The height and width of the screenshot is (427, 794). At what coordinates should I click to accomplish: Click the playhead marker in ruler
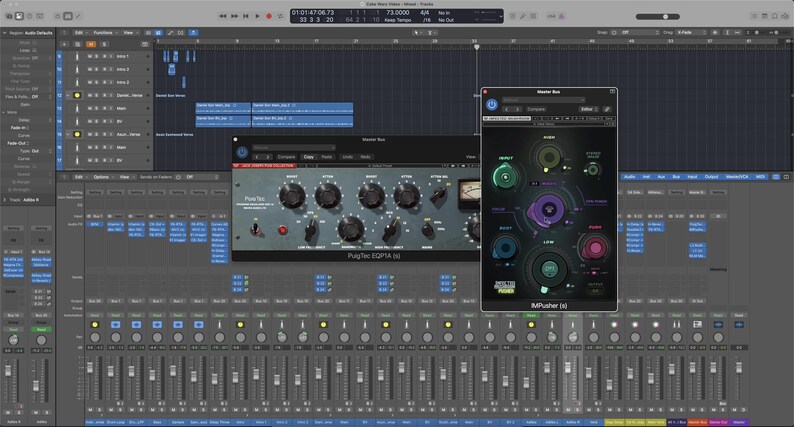477,47
